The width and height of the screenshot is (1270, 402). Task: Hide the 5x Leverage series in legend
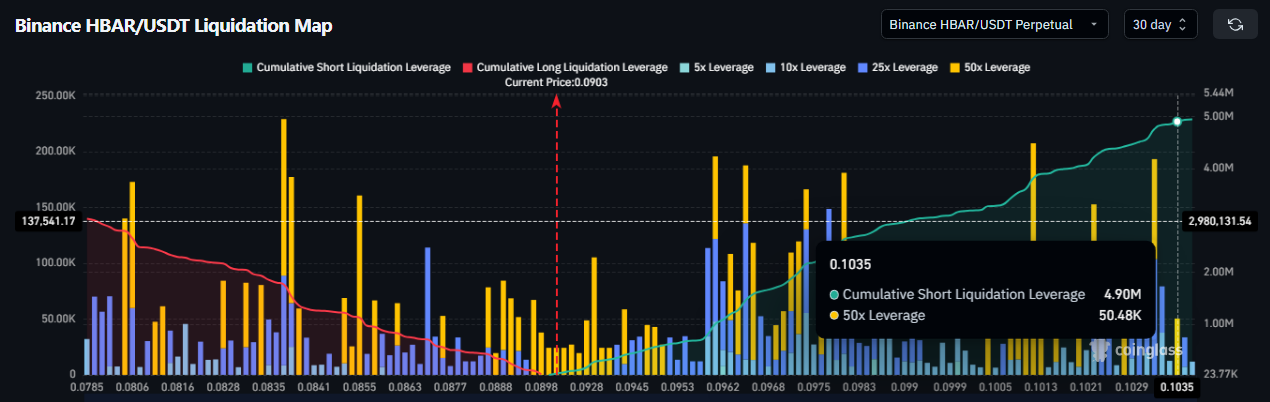715,67
